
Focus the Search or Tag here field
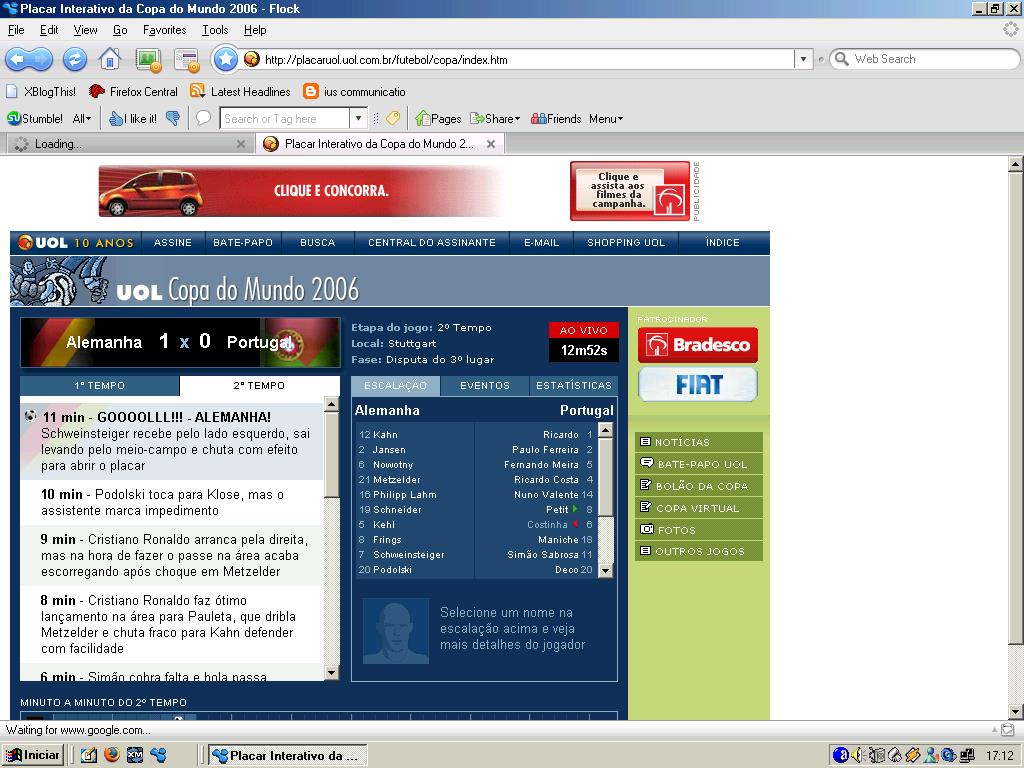pos(285,118)
